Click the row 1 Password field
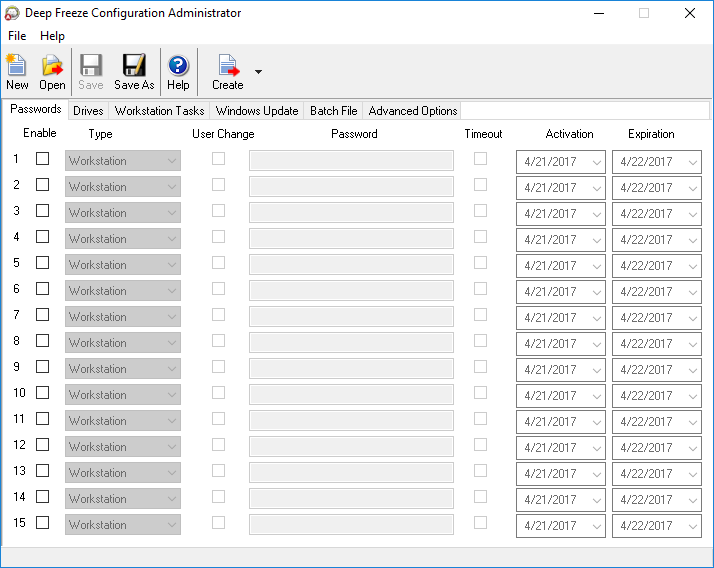Viewport: 714px width, 568px height. click(351, 161)
